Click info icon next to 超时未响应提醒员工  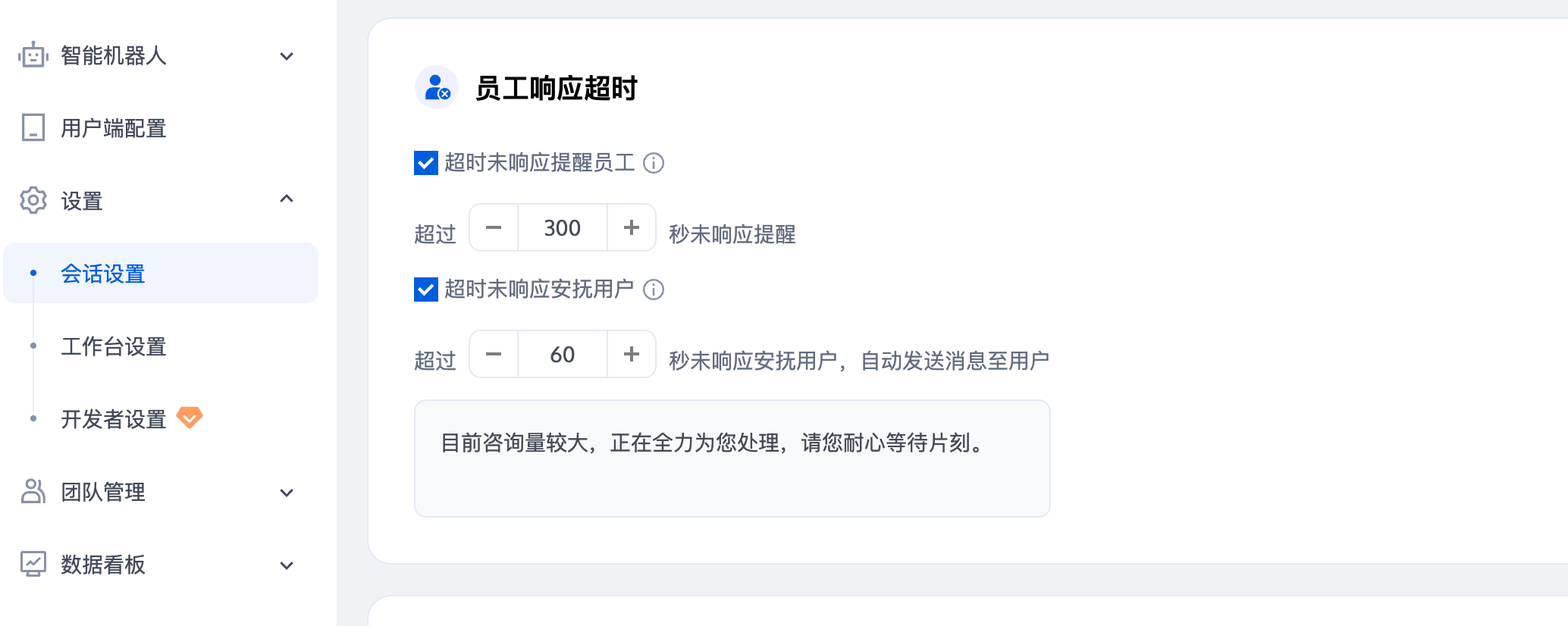[654, 163]
